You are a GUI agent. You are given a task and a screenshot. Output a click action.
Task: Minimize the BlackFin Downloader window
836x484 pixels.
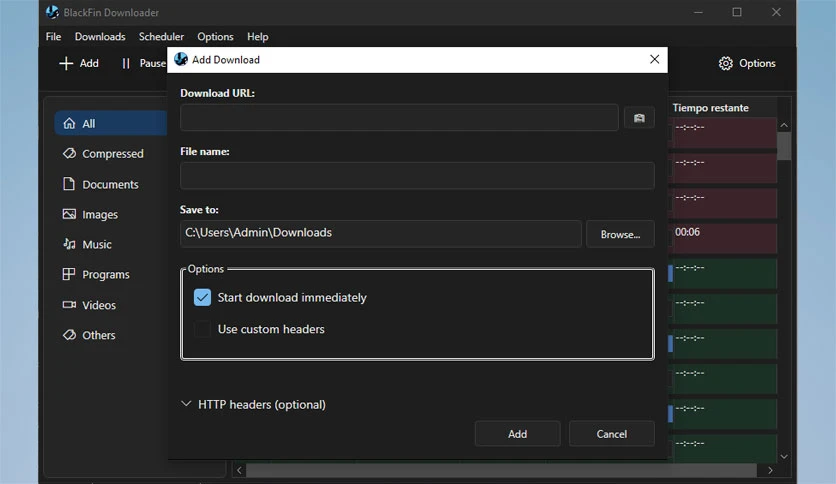(698, 12)
